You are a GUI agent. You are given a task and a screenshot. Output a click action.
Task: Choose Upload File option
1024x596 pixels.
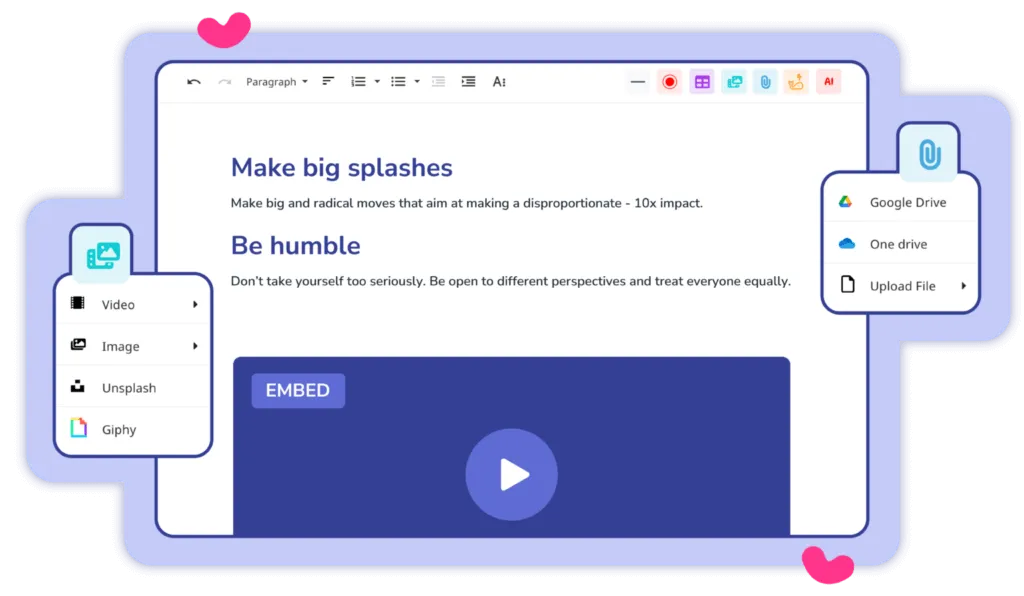(x=901, y=286)
